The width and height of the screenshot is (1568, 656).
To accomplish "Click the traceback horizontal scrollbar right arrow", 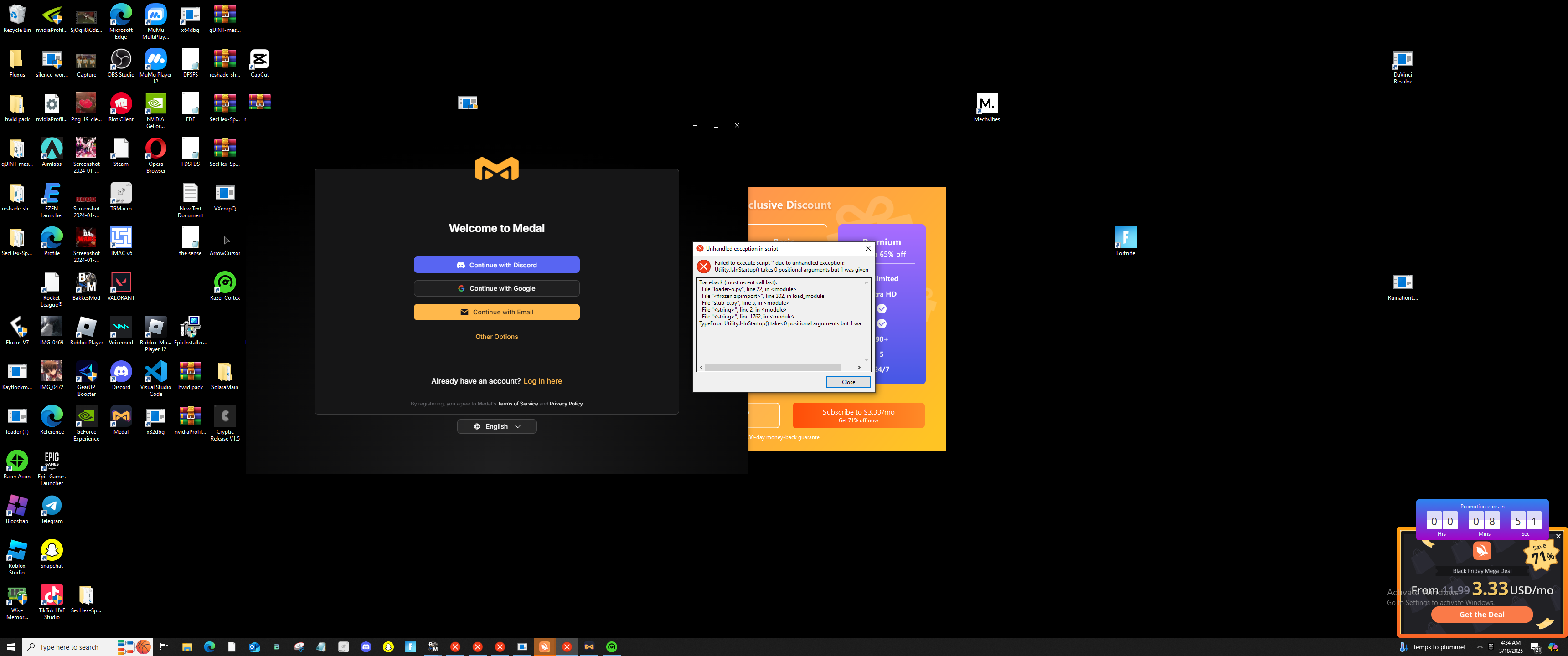I will pyautogui.click(x=859, y=367).
